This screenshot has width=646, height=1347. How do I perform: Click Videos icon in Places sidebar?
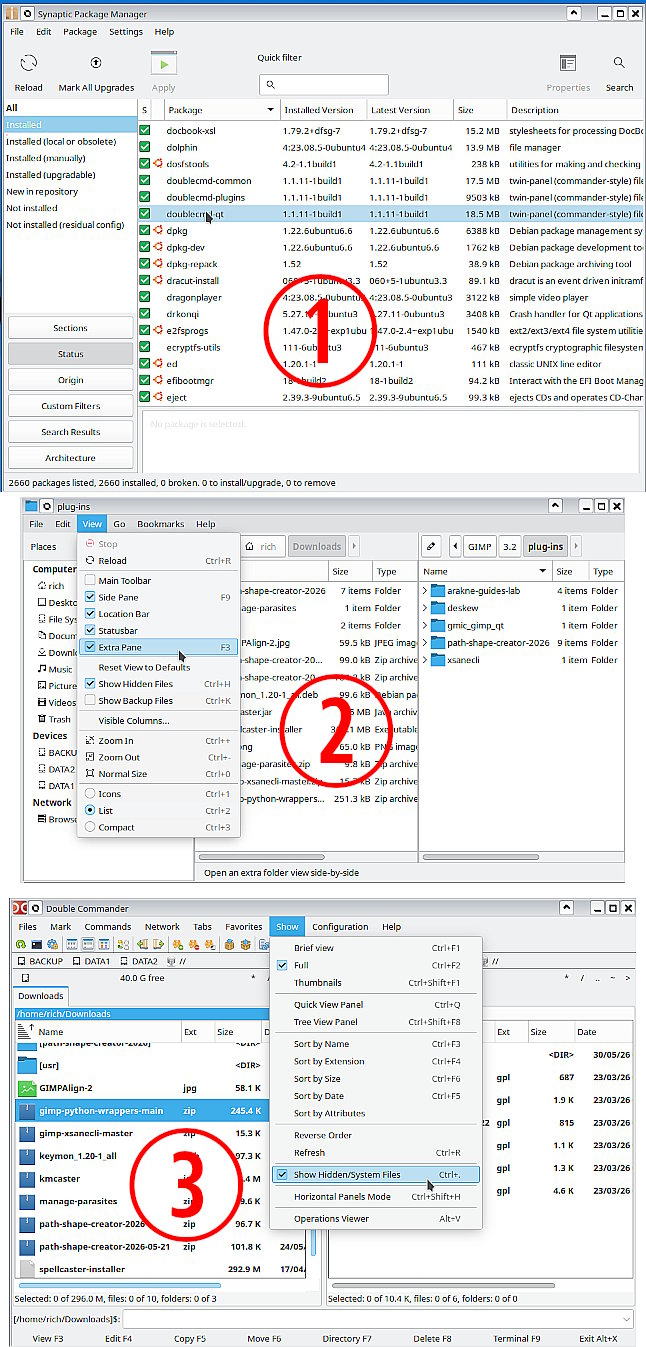41,702
